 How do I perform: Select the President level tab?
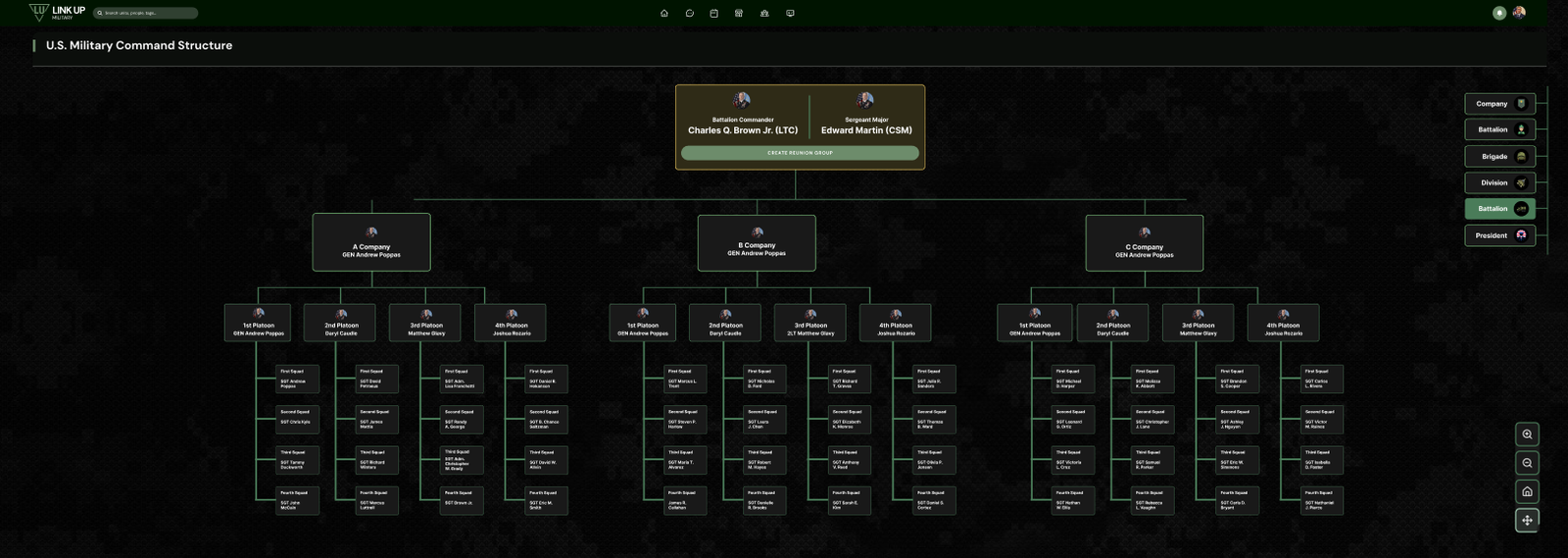pos(1499,235)
